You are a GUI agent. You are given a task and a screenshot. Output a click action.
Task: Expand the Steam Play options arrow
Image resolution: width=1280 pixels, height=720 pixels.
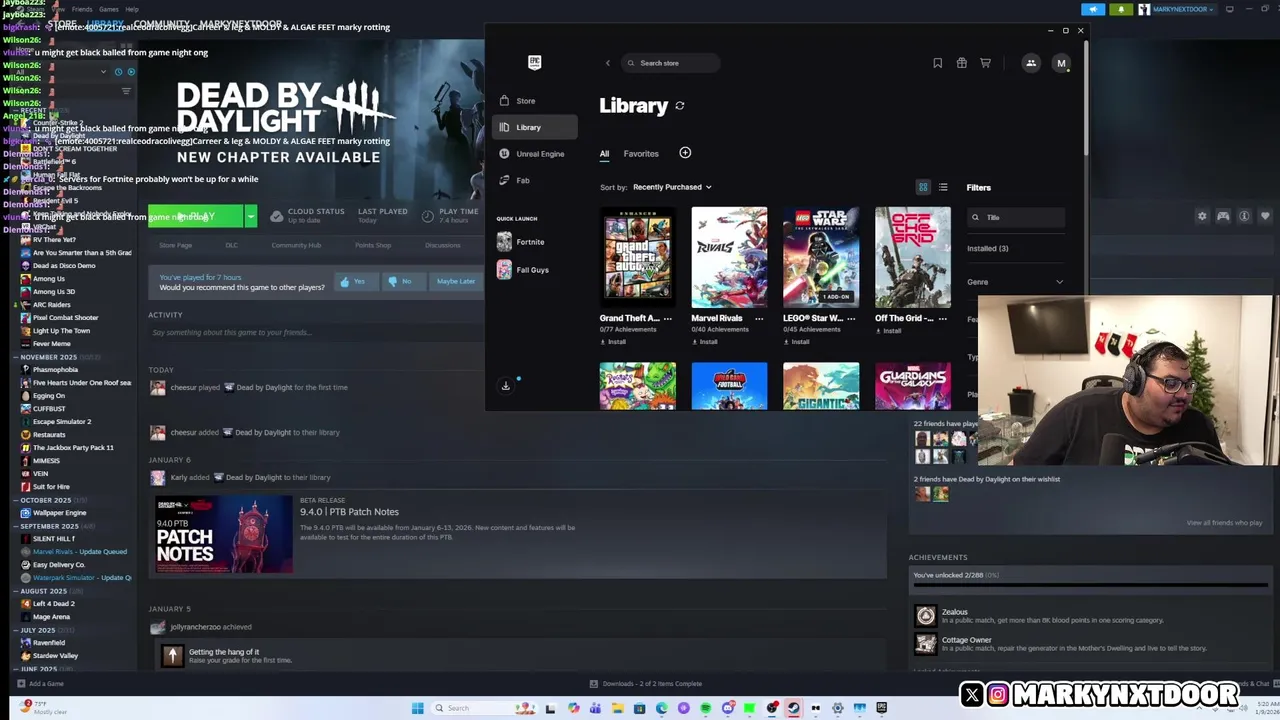(x=250, y=216)
